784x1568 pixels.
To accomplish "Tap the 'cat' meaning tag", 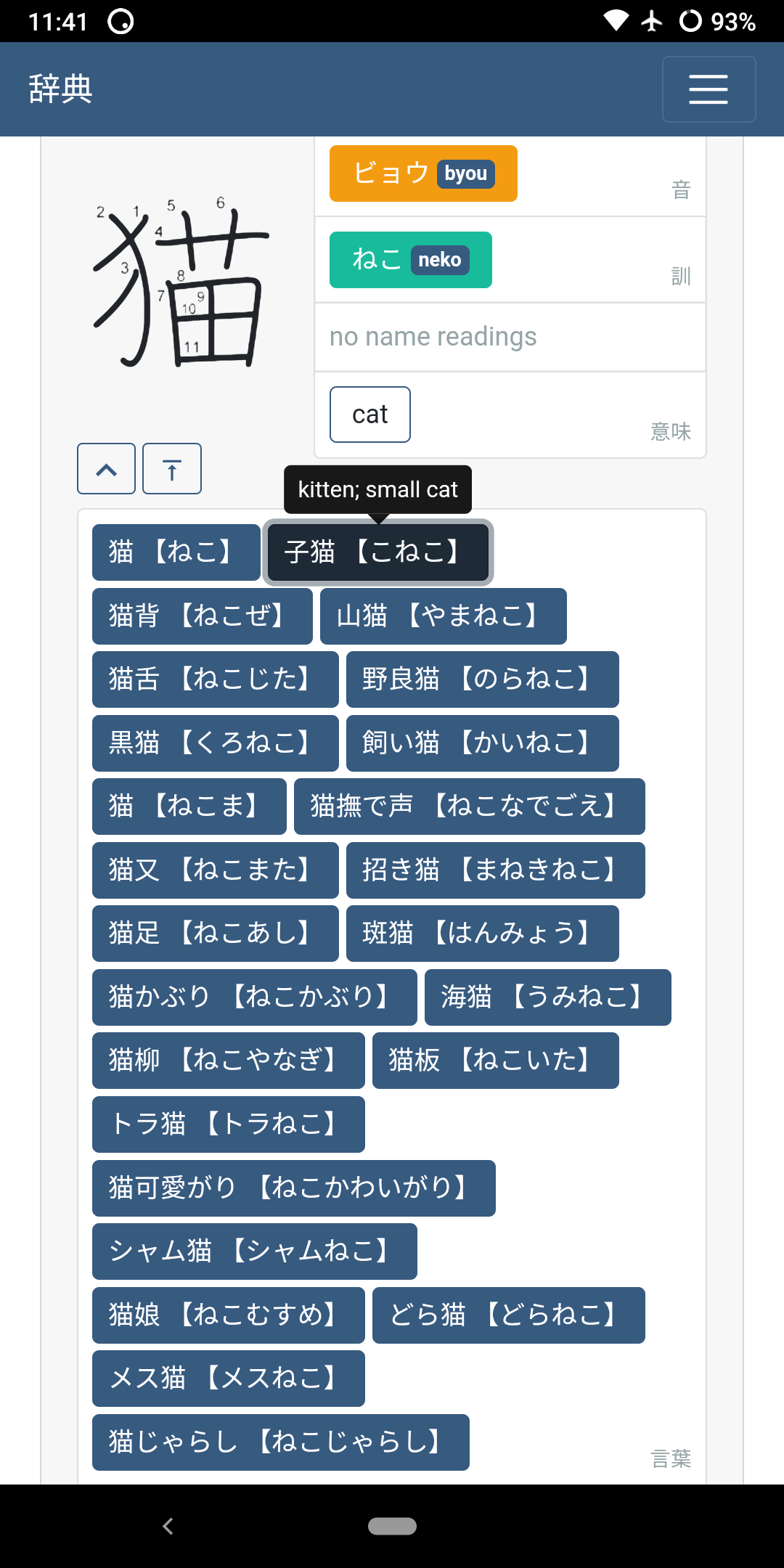I will [369, 415].
